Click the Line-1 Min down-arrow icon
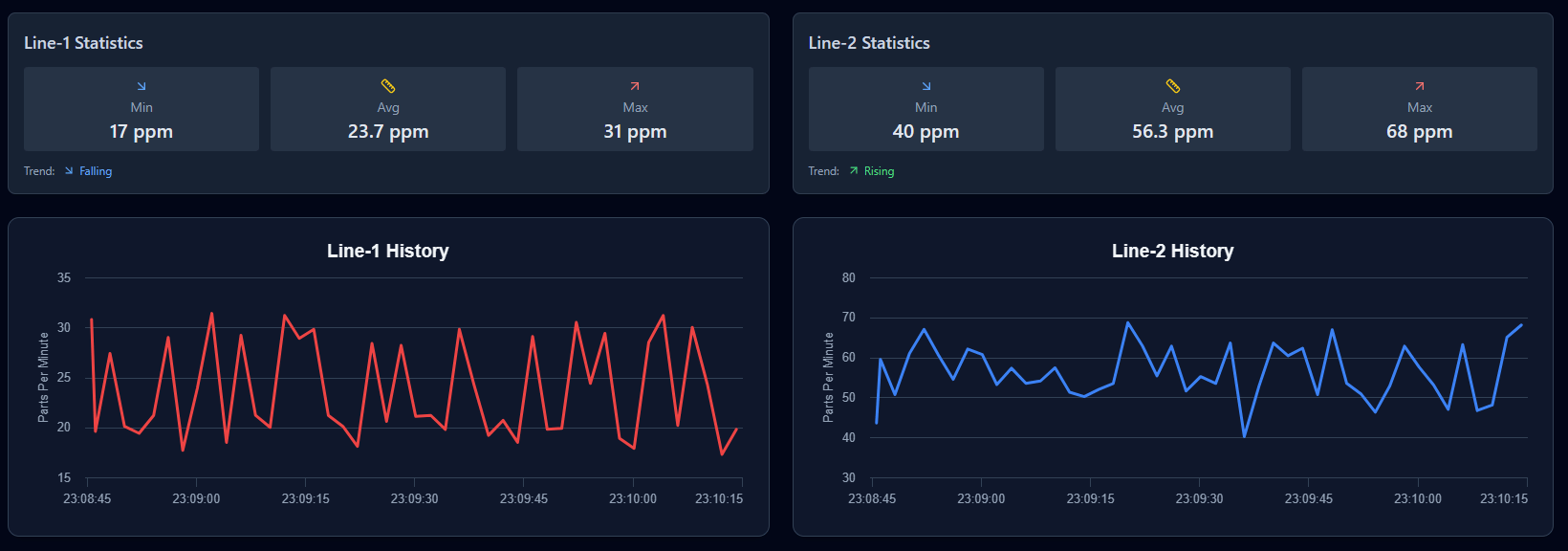The width and height of the screenshot is (1568, 551). tap(142, 86)
